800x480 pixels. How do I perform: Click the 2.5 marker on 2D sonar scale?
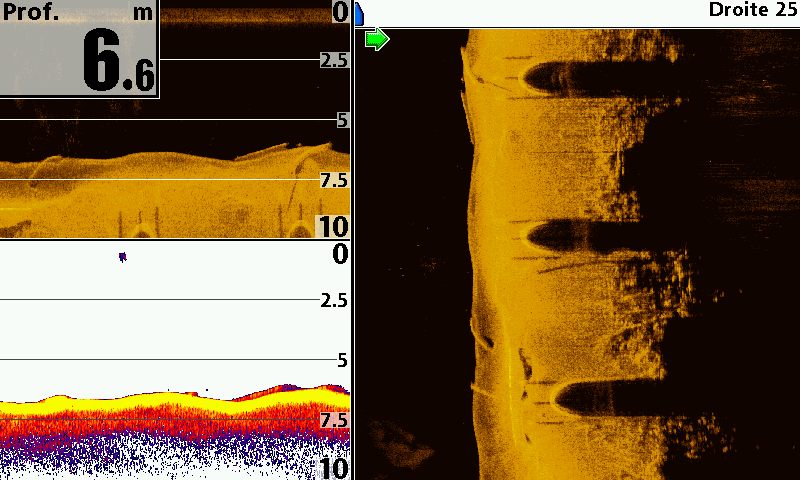(x=334, y=300)
